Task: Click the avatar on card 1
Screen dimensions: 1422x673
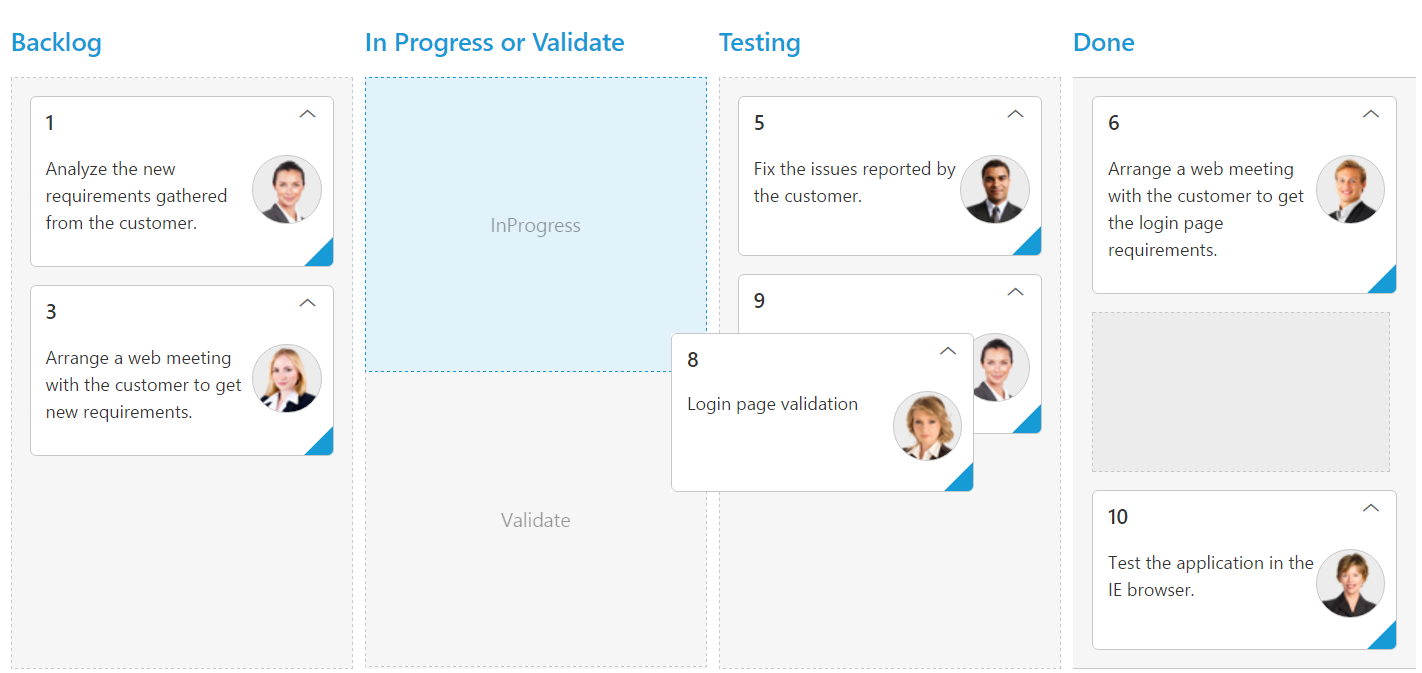Action: [287, 190]
